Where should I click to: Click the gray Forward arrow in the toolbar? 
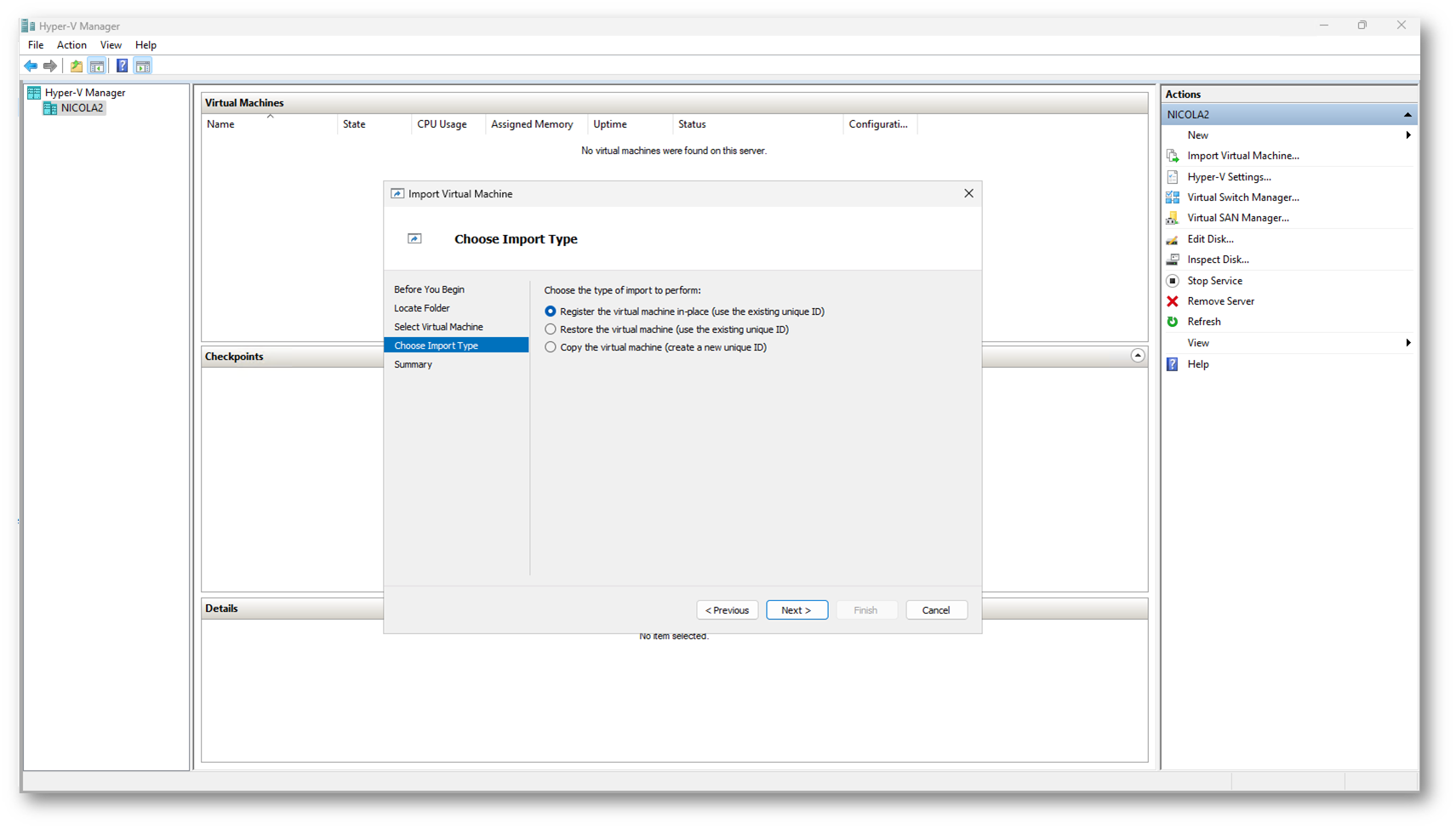(x=50, y=66)
